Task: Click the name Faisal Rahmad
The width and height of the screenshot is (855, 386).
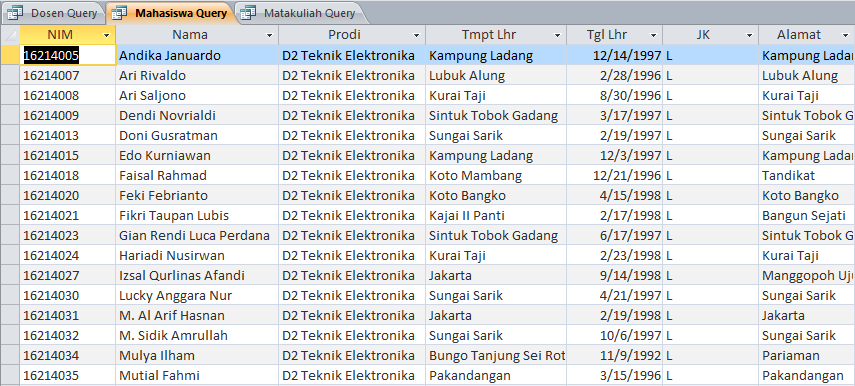Action: pos(163,176)
